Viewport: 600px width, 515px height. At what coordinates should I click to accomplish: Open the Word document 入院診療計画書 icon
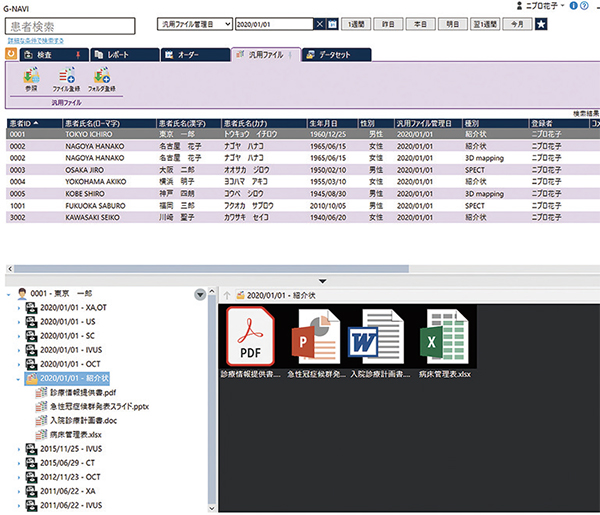(x=376, y=335)
